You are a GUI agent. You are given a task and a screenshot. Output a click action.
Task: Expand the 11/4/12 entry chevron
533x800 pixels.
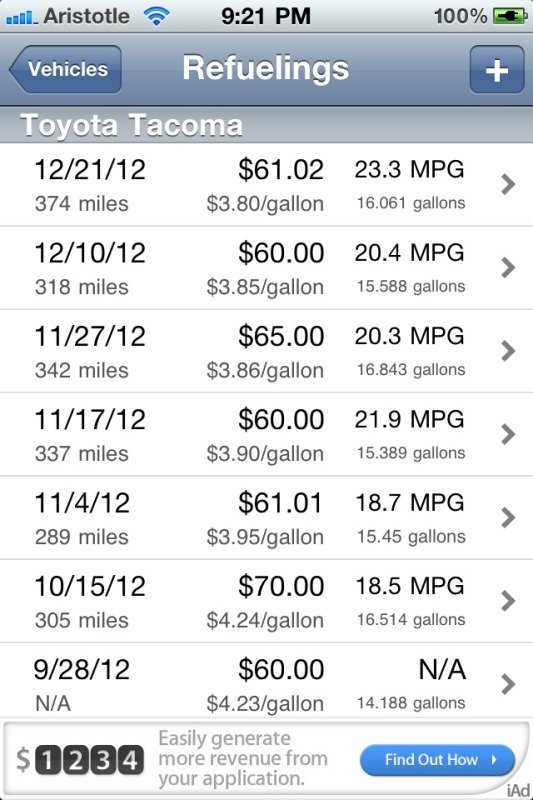pyautogui.click(x=508, y=518)
